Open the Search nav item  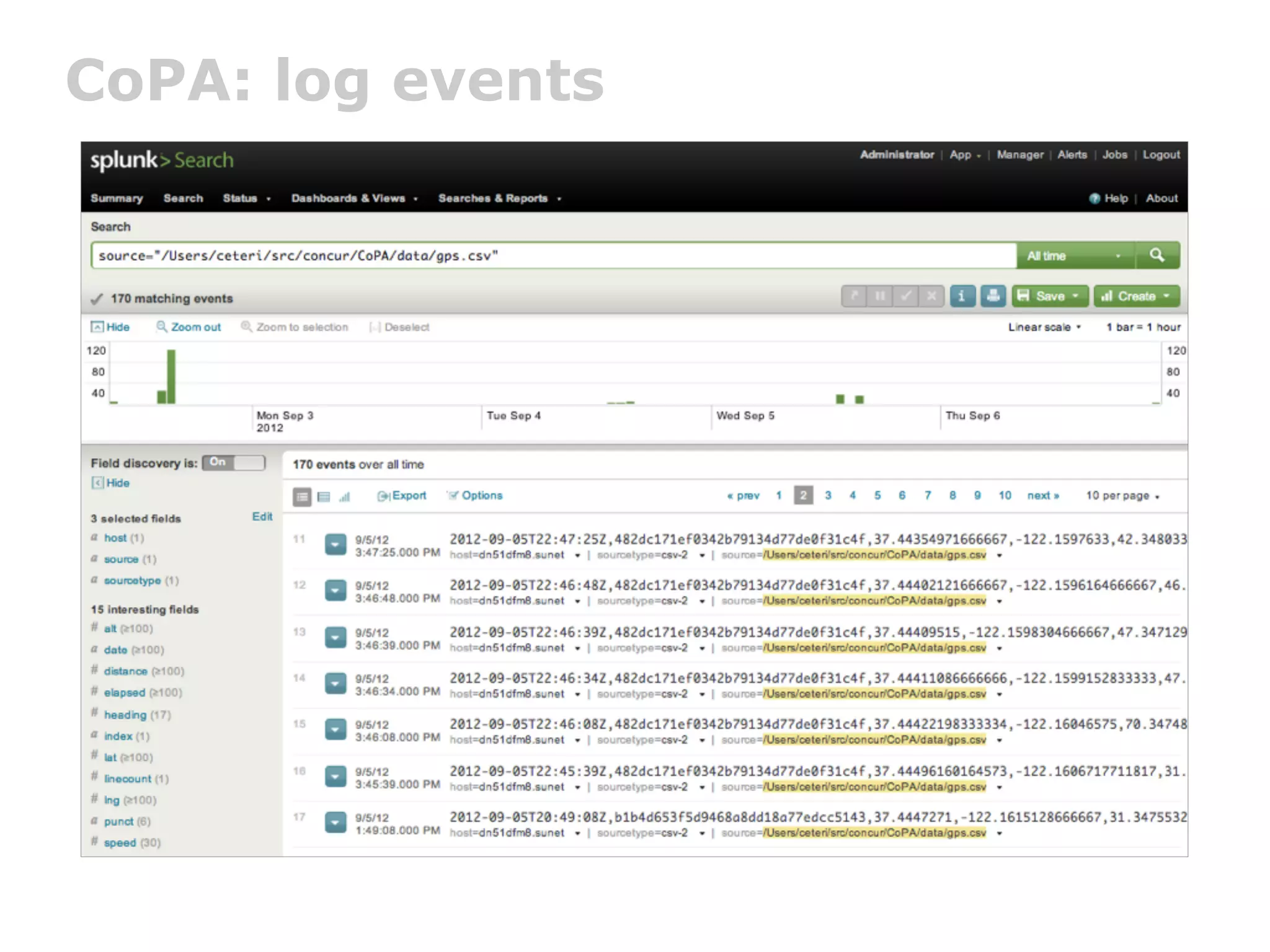(x=183, y=198)
